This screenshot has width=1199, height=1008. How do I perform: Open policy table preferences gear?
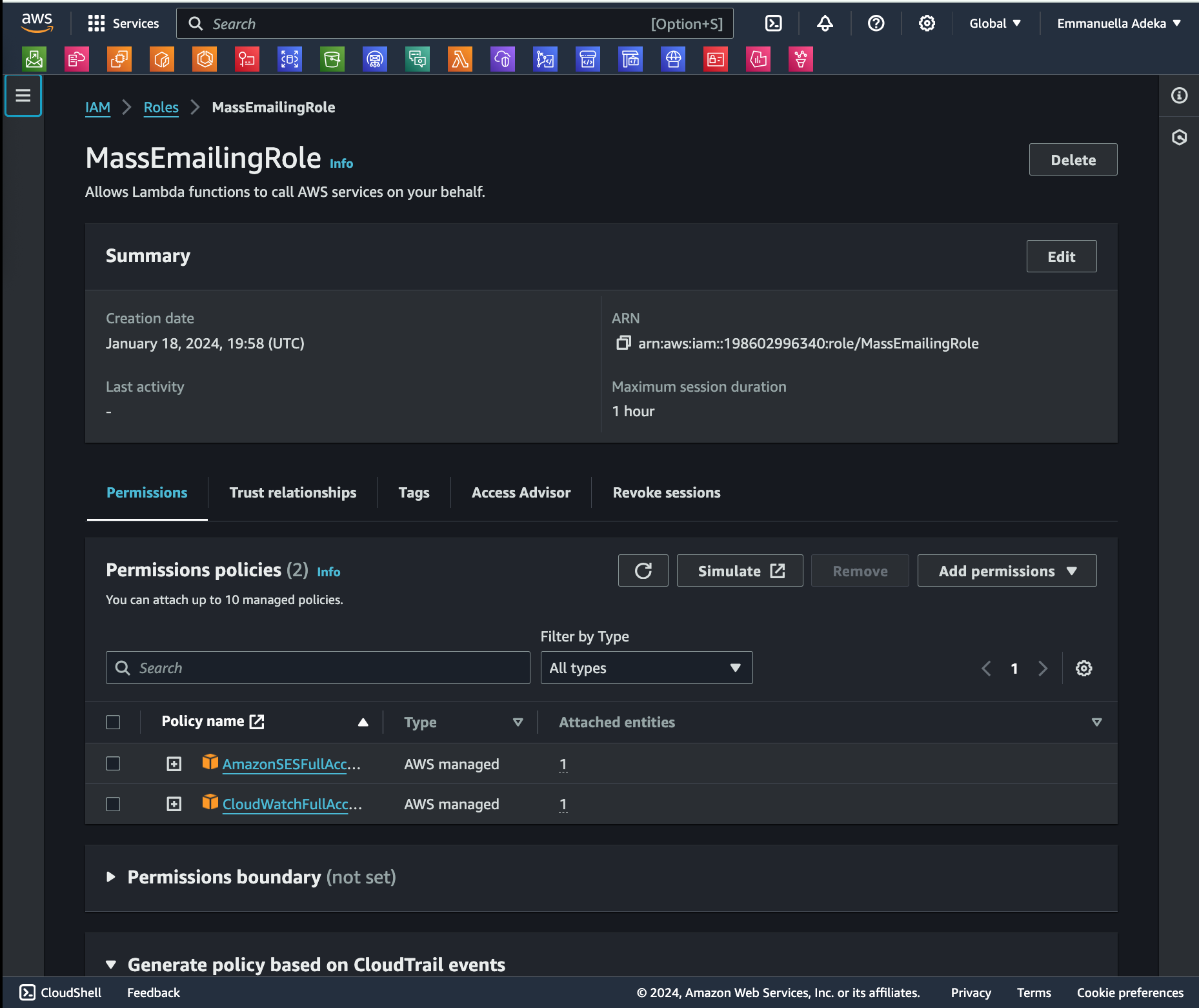[x=1083, y=668]
